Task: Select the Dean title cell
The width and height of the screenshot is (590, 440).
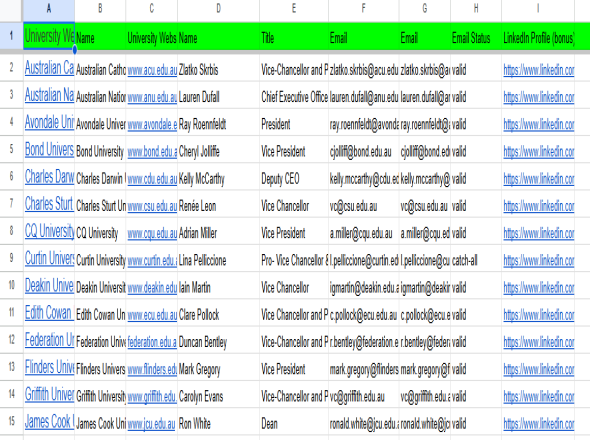Action: (294, 422)
